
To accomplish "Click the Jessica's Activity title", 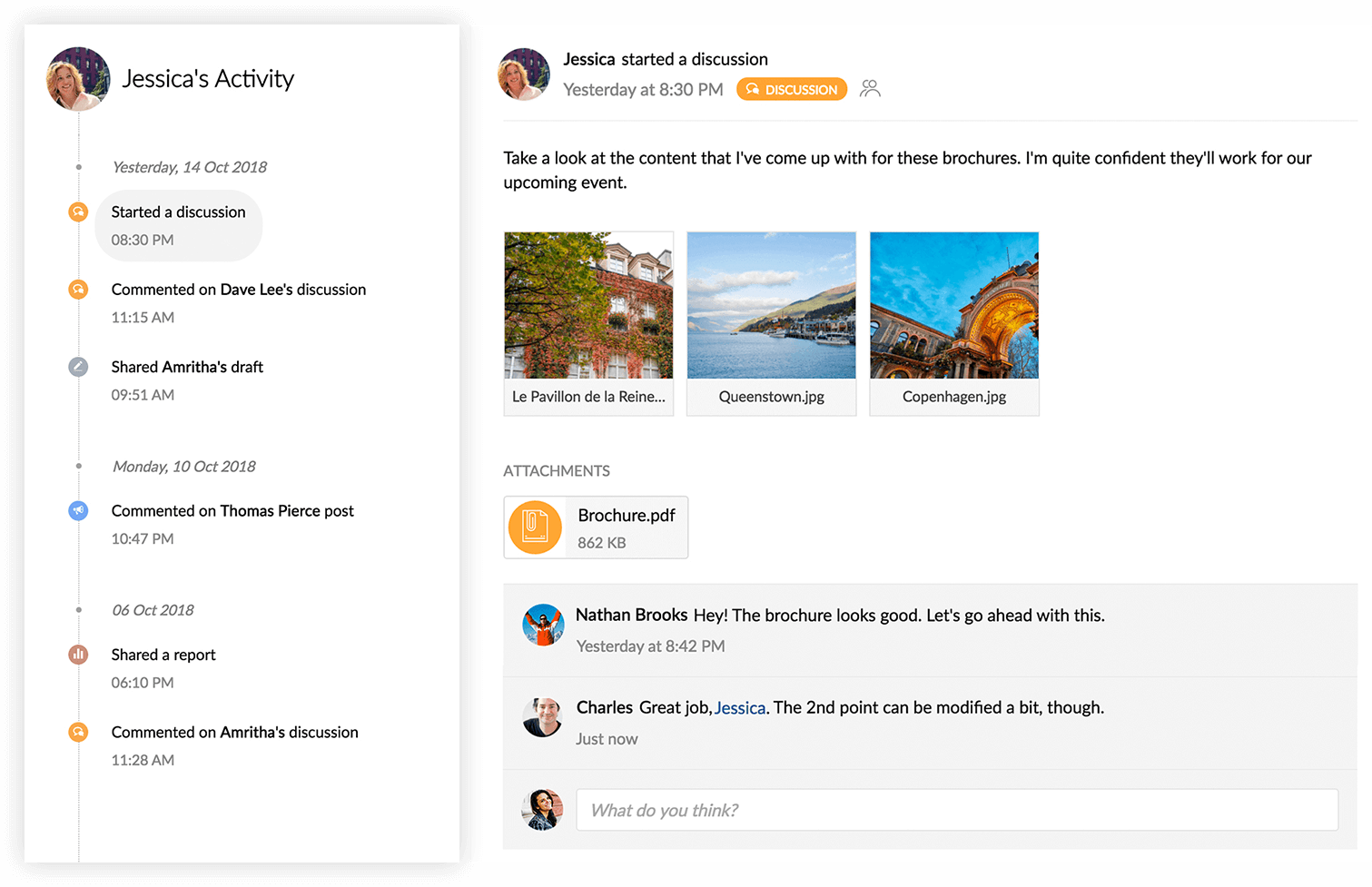I will coord(208,79).
